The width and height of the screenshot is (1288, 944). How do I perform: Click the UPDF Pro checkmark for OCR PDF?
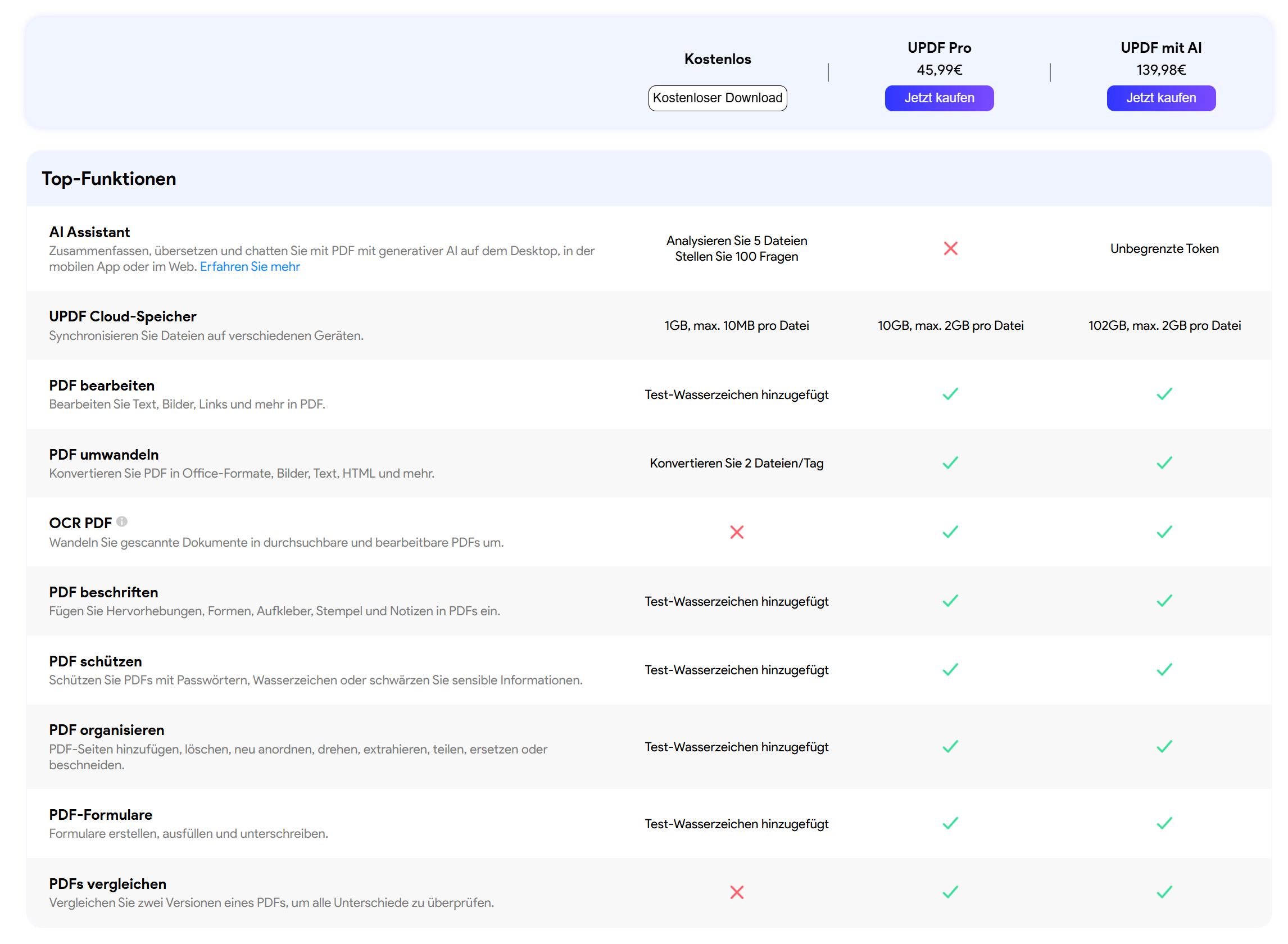[x=950, y=532]
